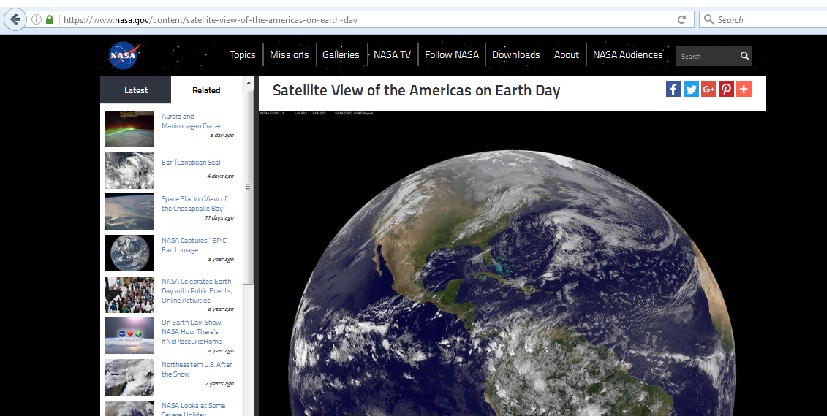This screenshot has width=827, height=418.
Task: Go to NASA home via logo
Action: click(x=124, y=55)
